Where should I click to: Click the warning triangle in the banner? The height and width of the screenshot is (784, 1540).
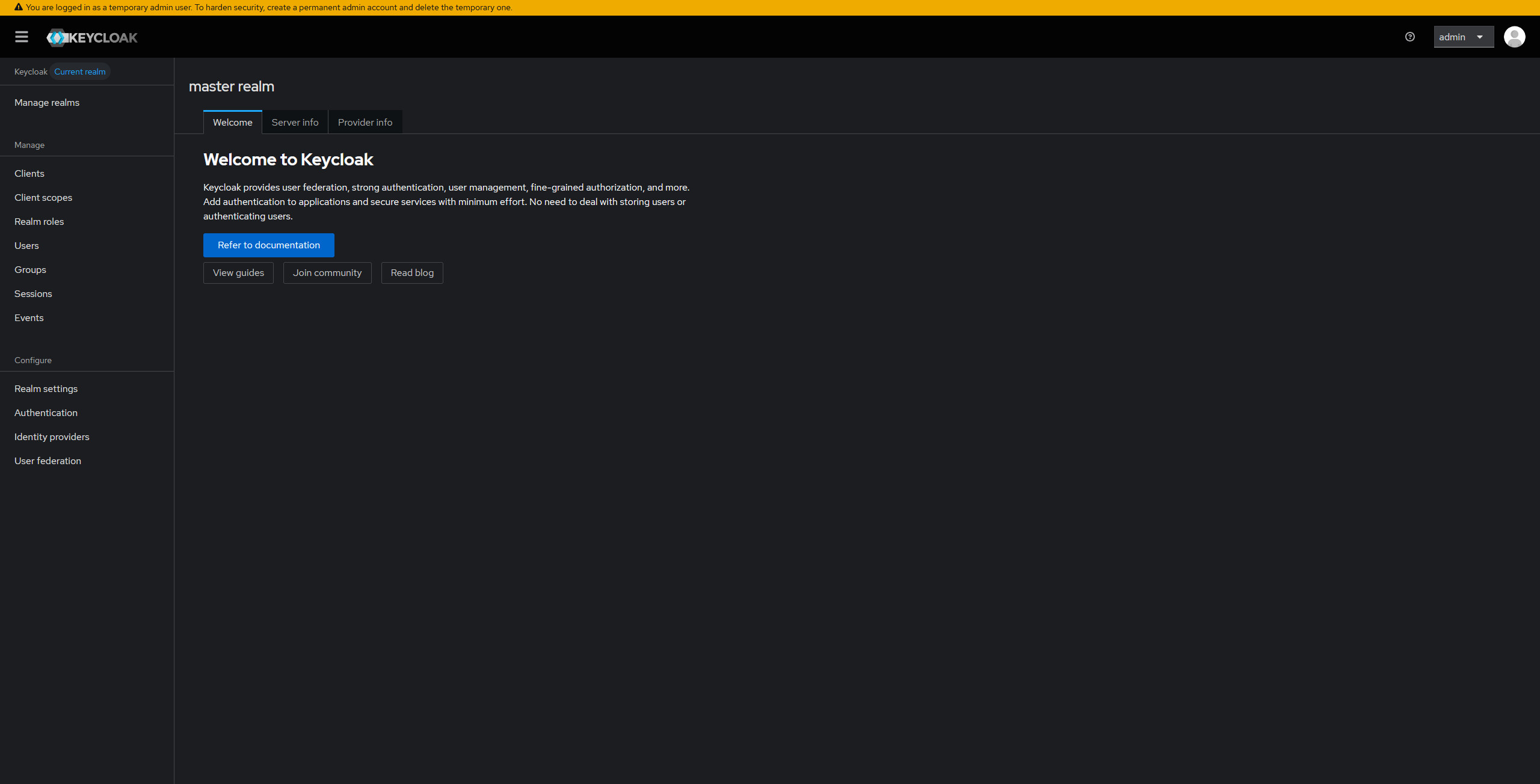click(19, 7)
